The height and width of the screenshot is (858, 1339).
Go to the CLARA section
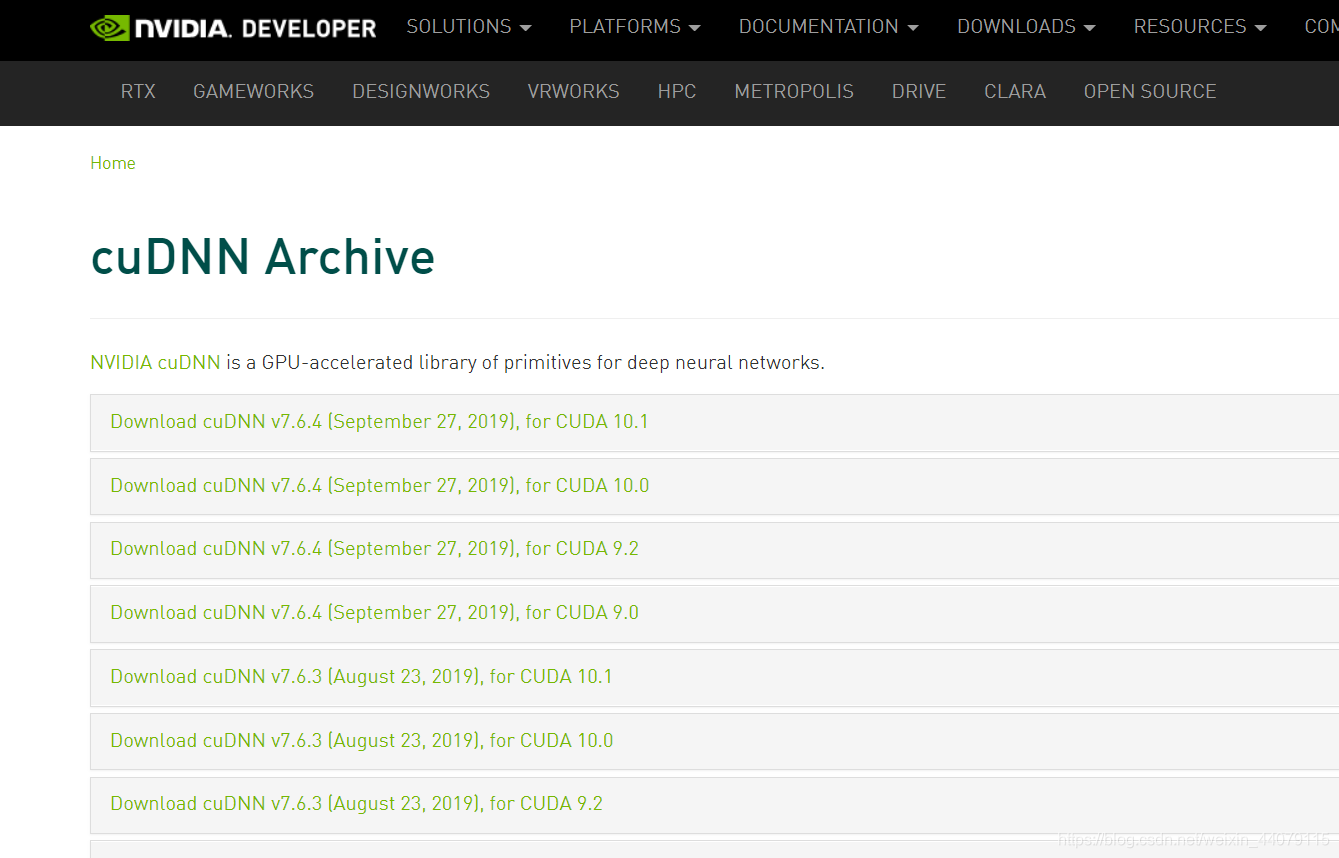tap(1015, 91)
